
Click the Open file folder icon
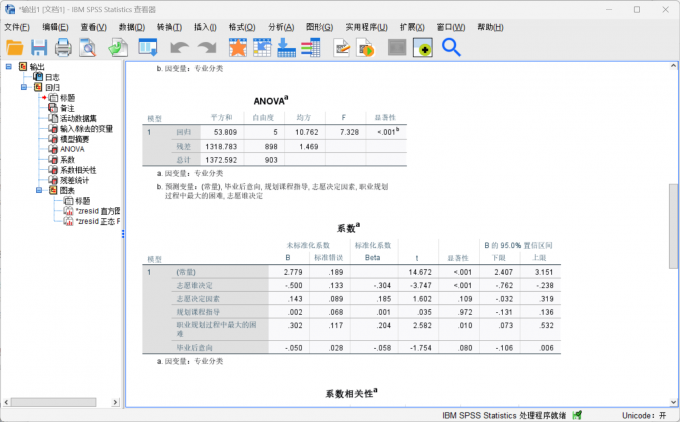tap(15, 47)
